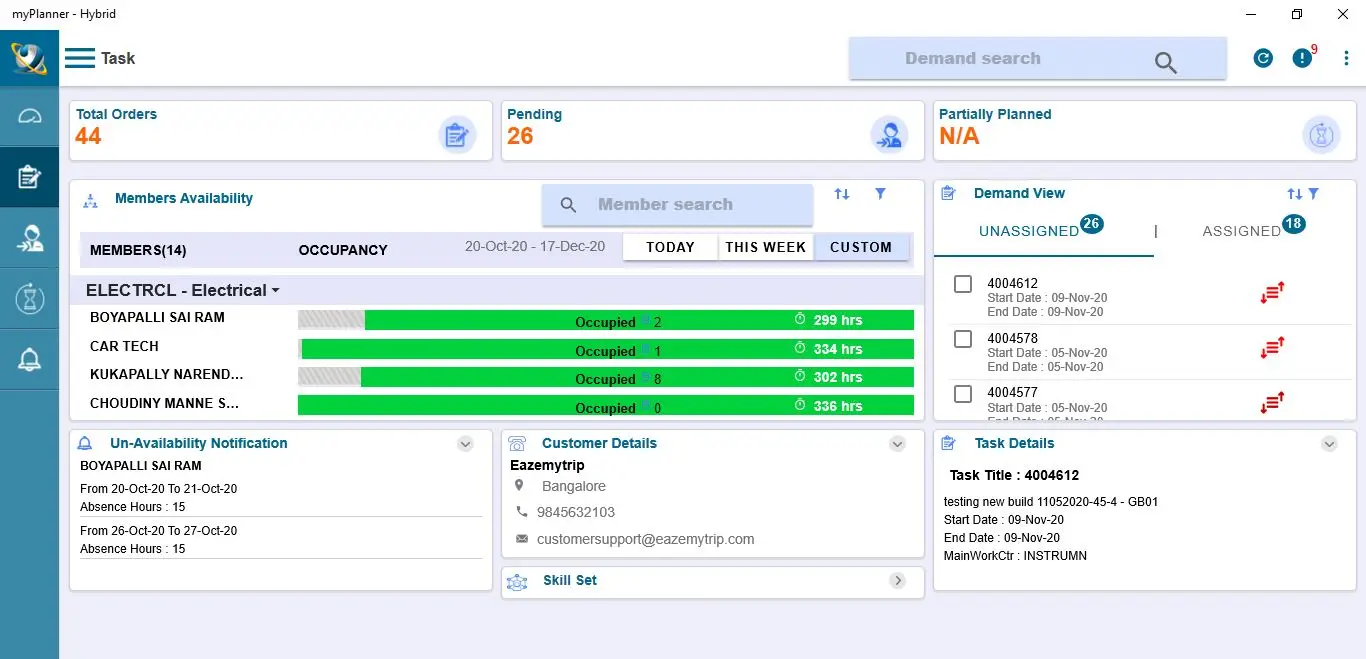Sort members using Members Availability sort arrows
The height and width of the screenshot is (659, 1366).
pos(842,194)
